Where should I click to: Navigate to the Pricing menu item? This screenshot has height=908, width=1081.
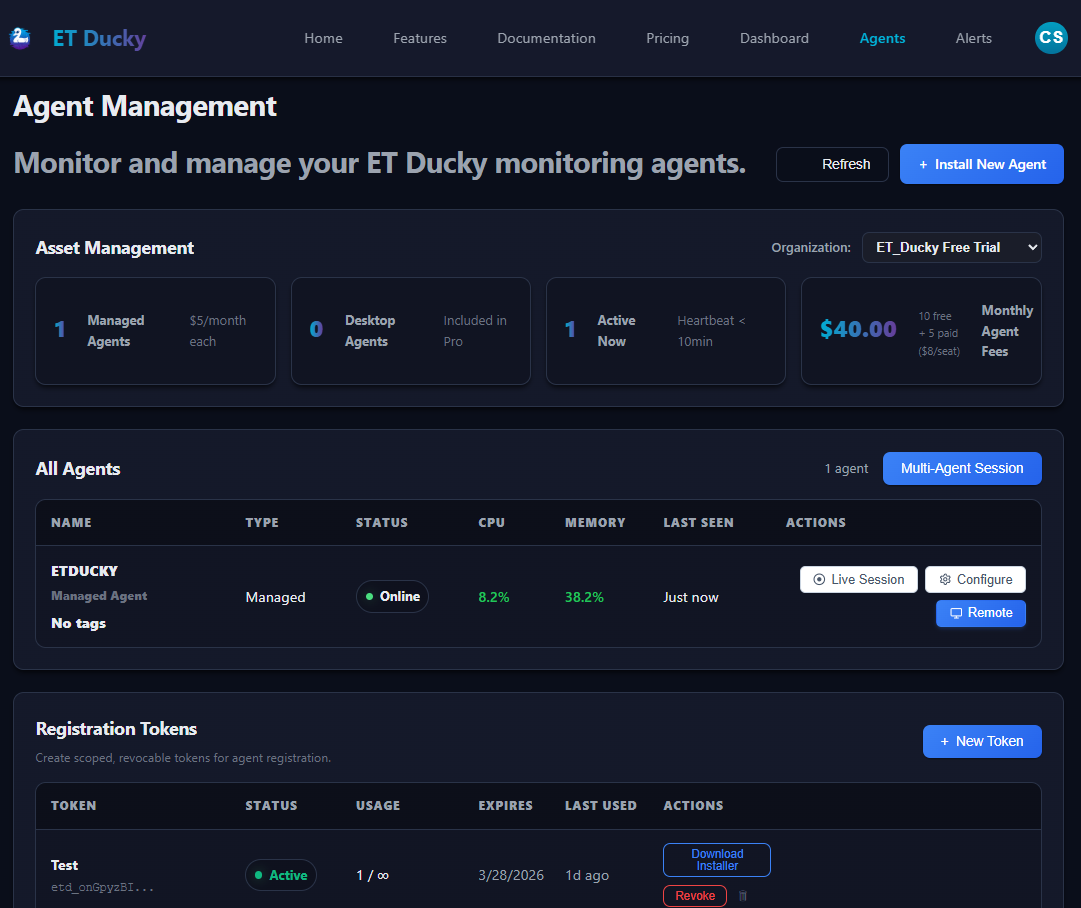coord(667,38)
